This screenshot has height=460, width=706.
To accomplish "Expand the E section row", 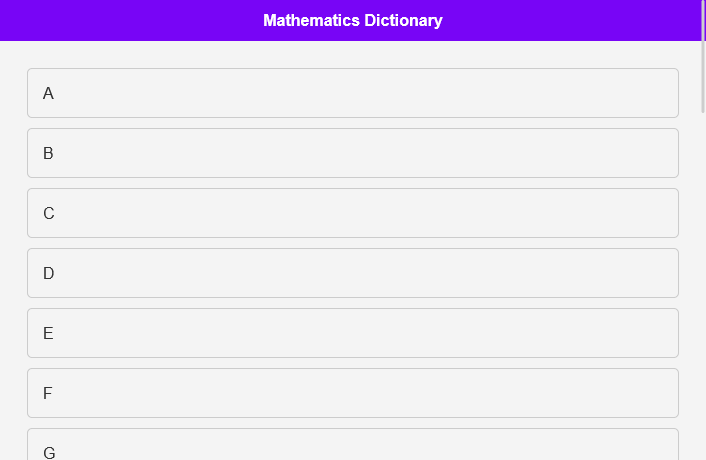I will (352, 333).
